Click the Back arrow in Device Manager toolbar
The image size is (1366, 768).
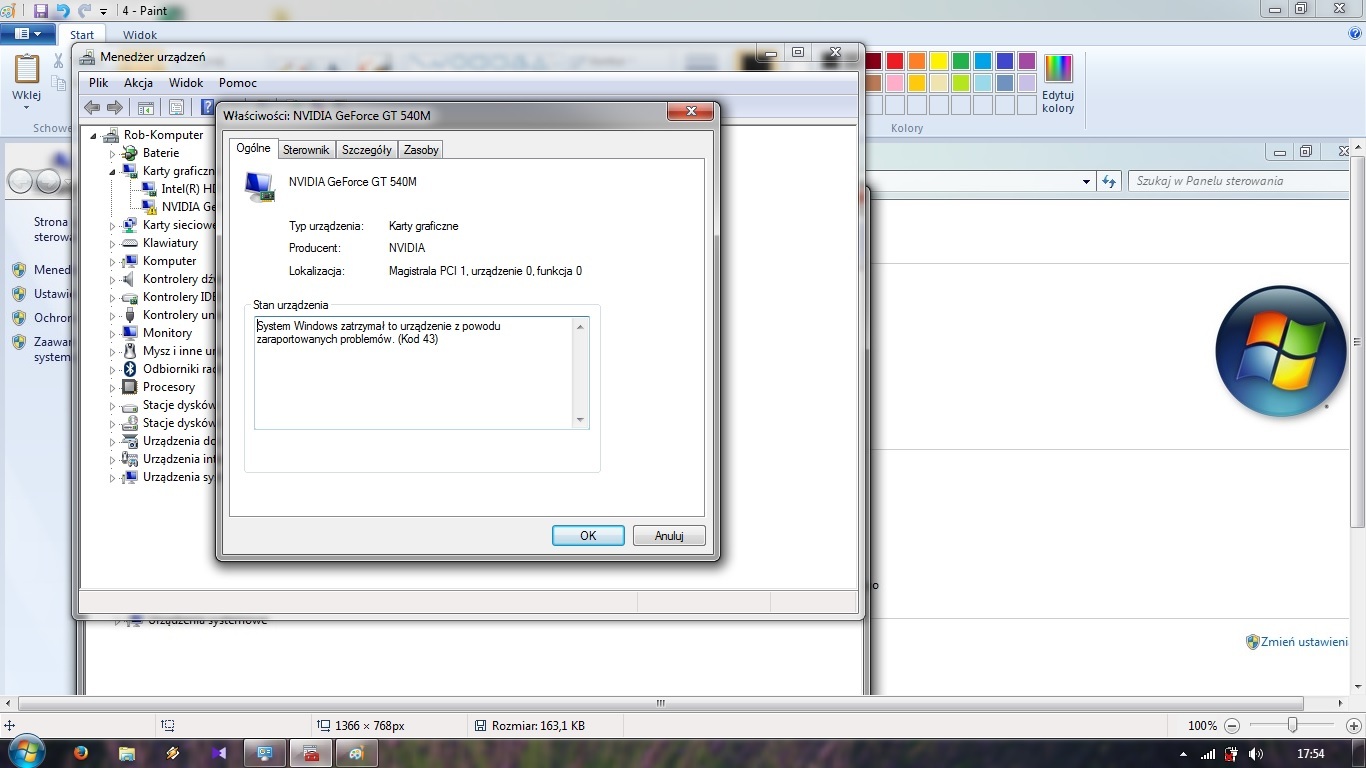click(x=92, y=107)
